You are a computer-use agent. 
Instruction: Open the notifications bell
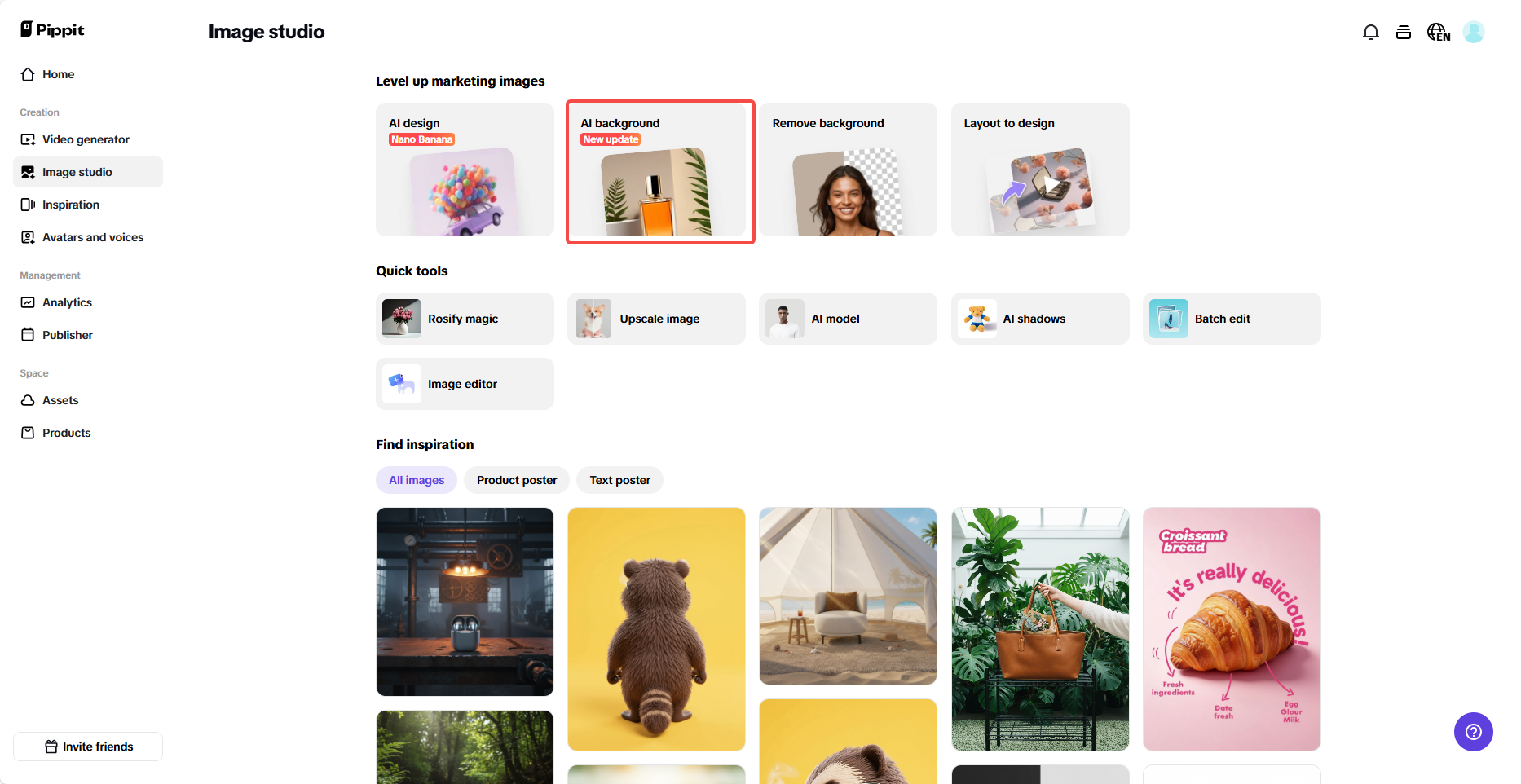coord(1371,32)
